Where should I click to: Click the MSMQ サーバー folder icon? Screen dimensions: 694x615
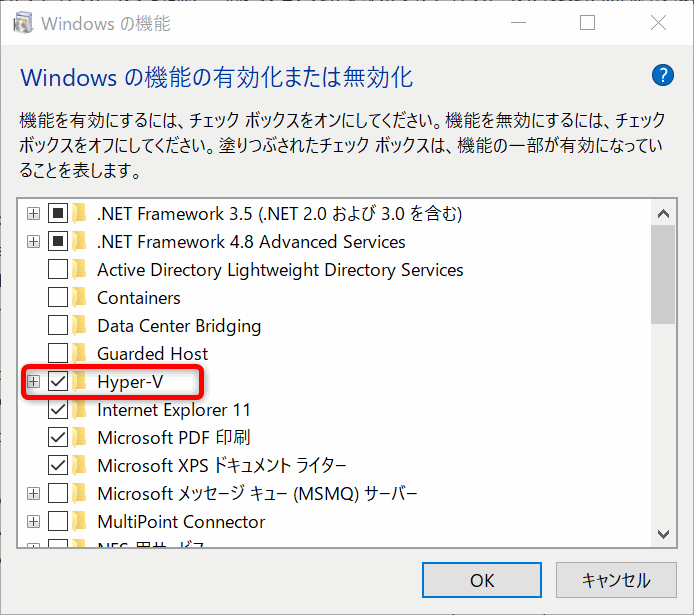pos(79,493)
